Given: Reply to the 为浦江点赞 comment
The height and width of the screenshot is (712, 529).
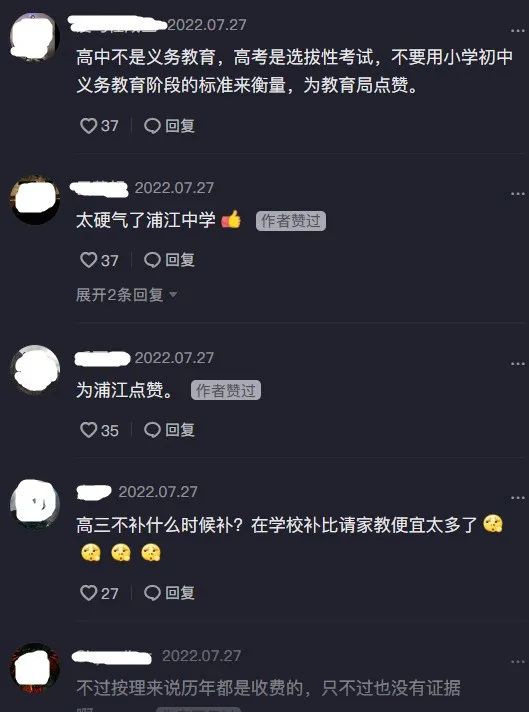Looking at the screenshot, I should (169, 430).
